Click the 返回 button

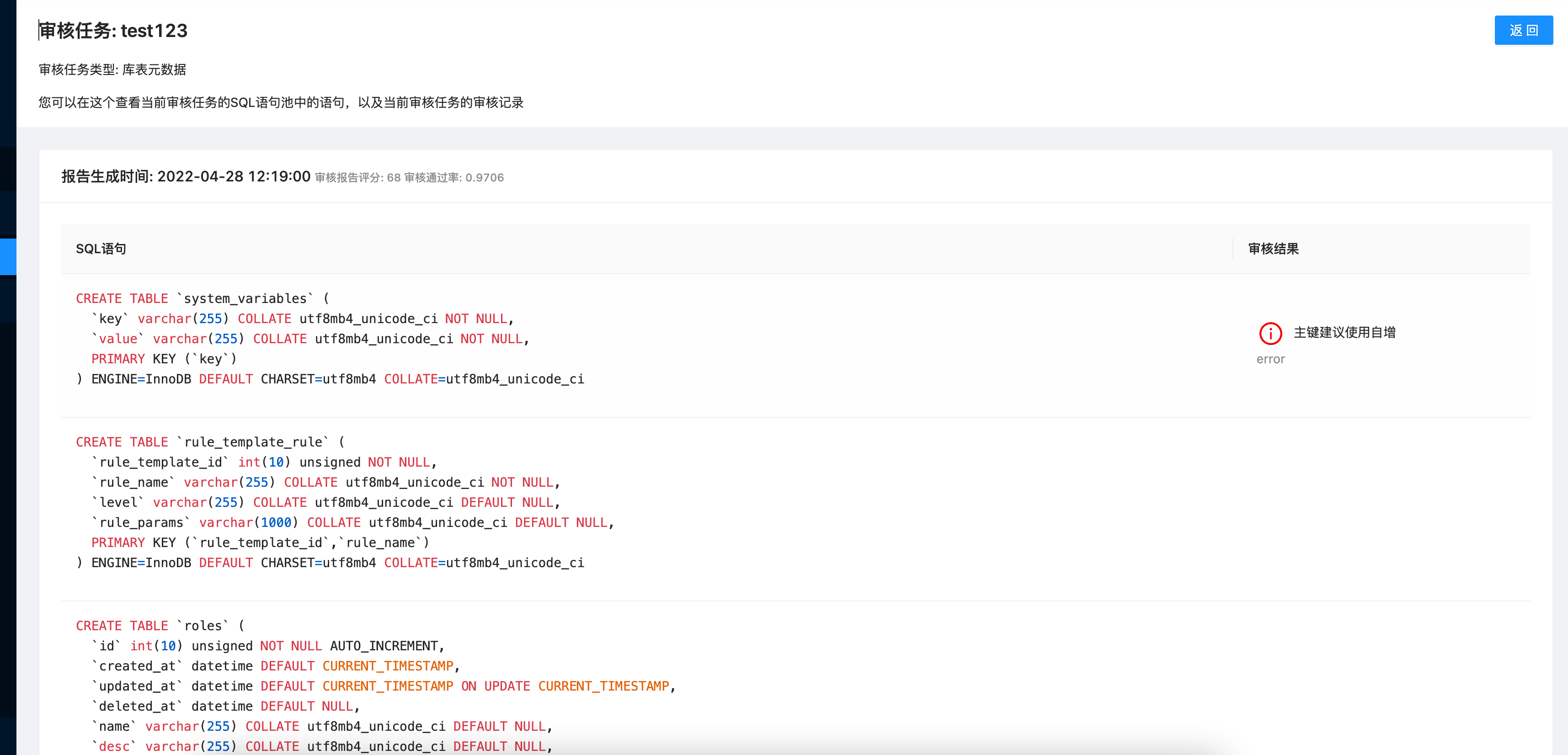(x=1524, y=30)
